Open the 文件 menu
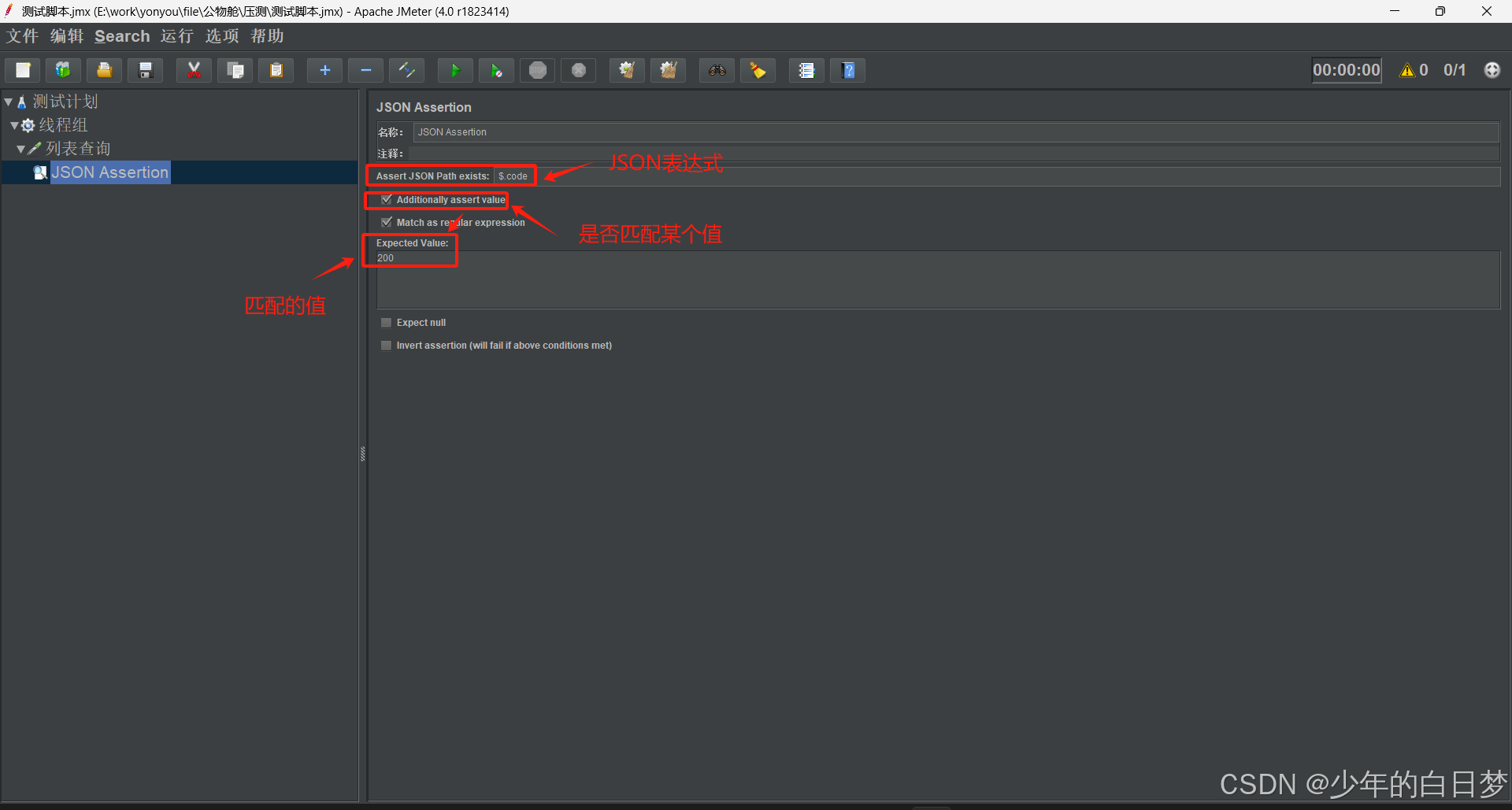The height and width of the screenshot is (810, 1512). 22,36
